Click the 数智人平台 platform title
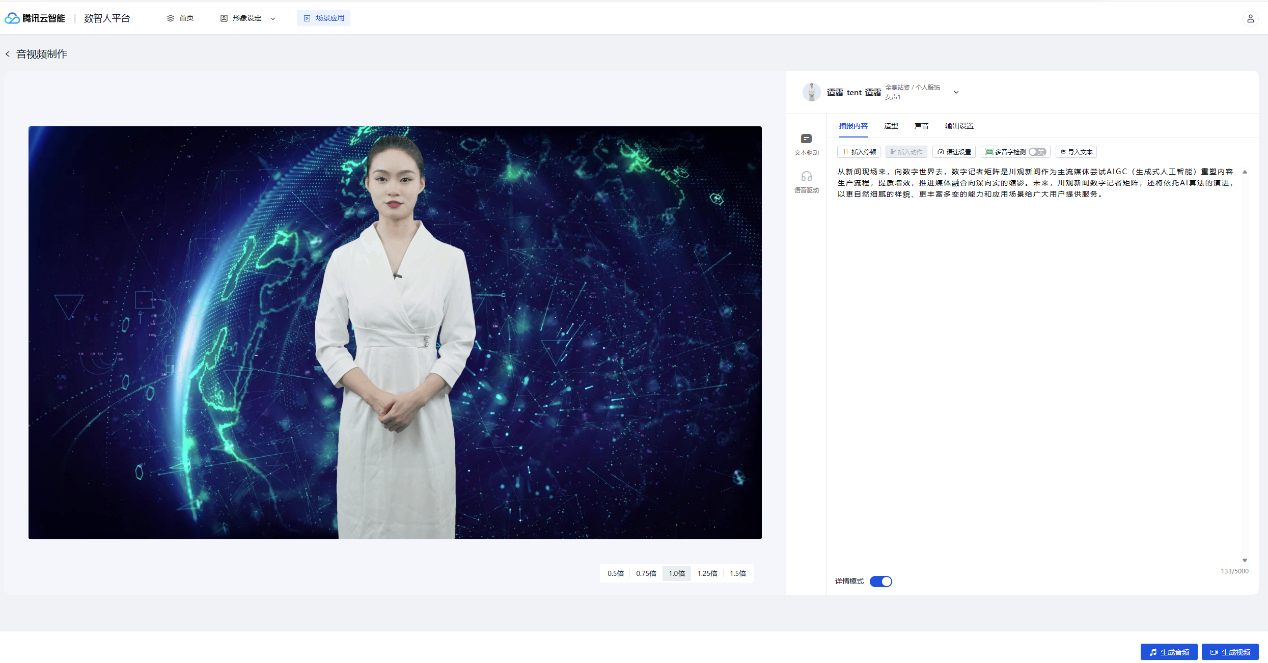1268x663 pixels. tap(107, 18)
